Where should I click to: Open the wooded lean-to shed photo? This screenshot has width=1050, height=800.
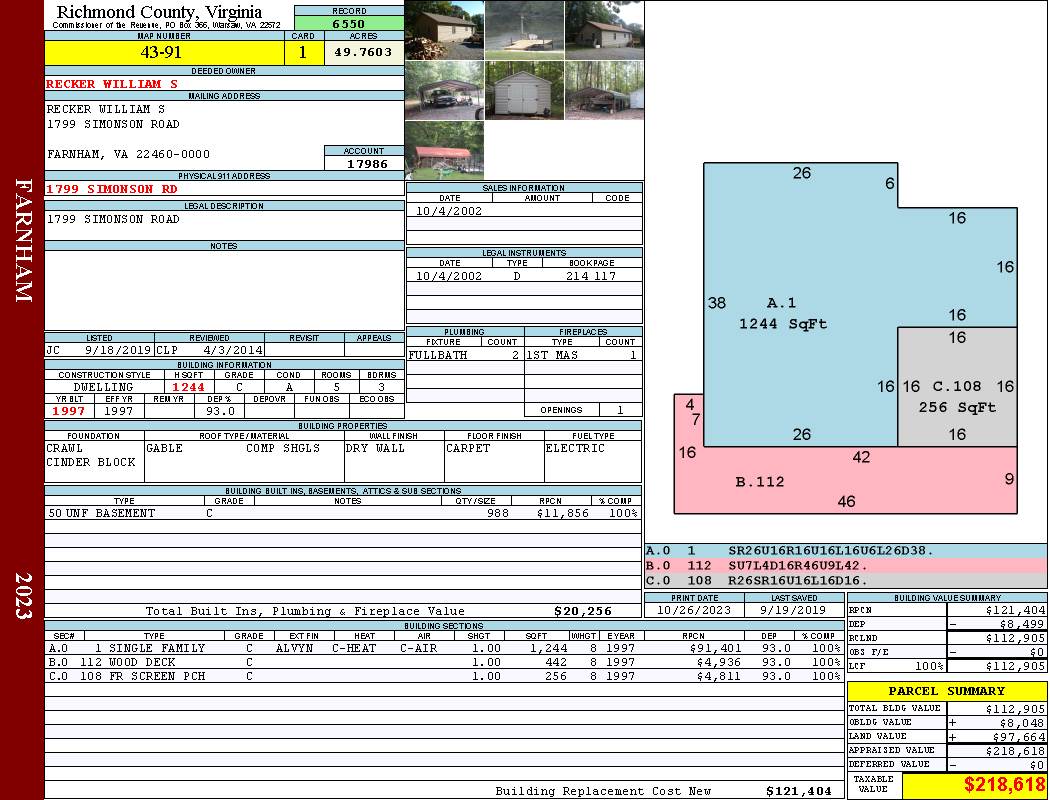605,90
